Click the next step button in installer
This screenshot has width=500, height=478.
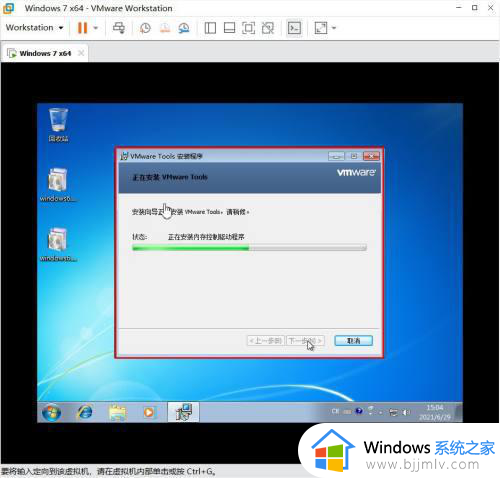305,341
